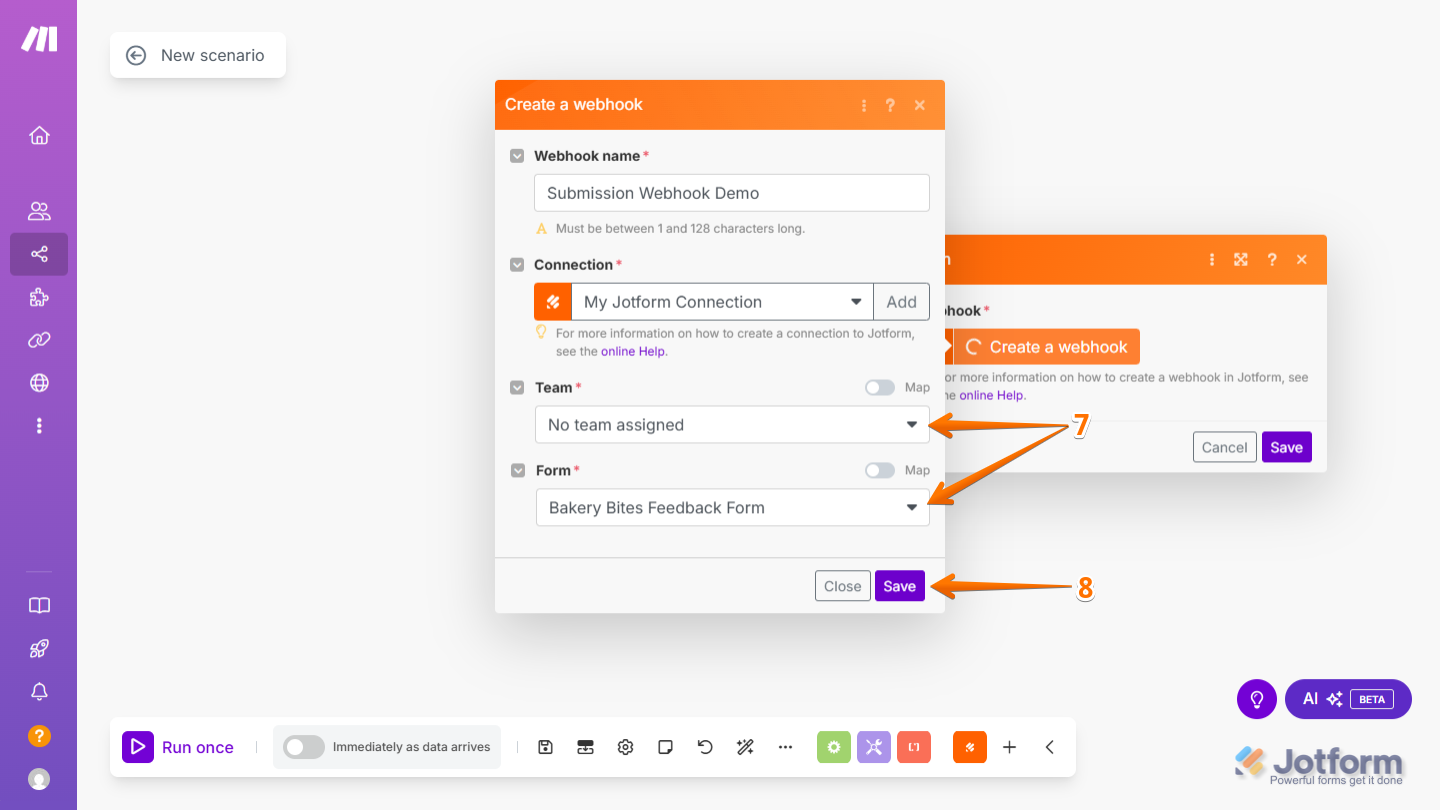
Task: Open the Home page from the sidebar
Action: tap(38, 135)
